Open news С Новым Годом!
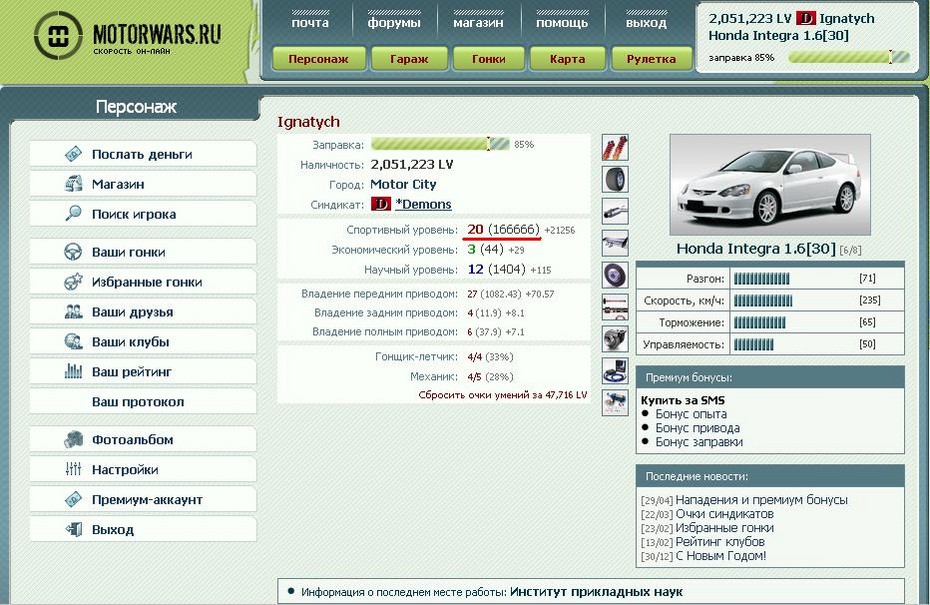Viewport: 930px width, 605px height. tap(721, 556)
